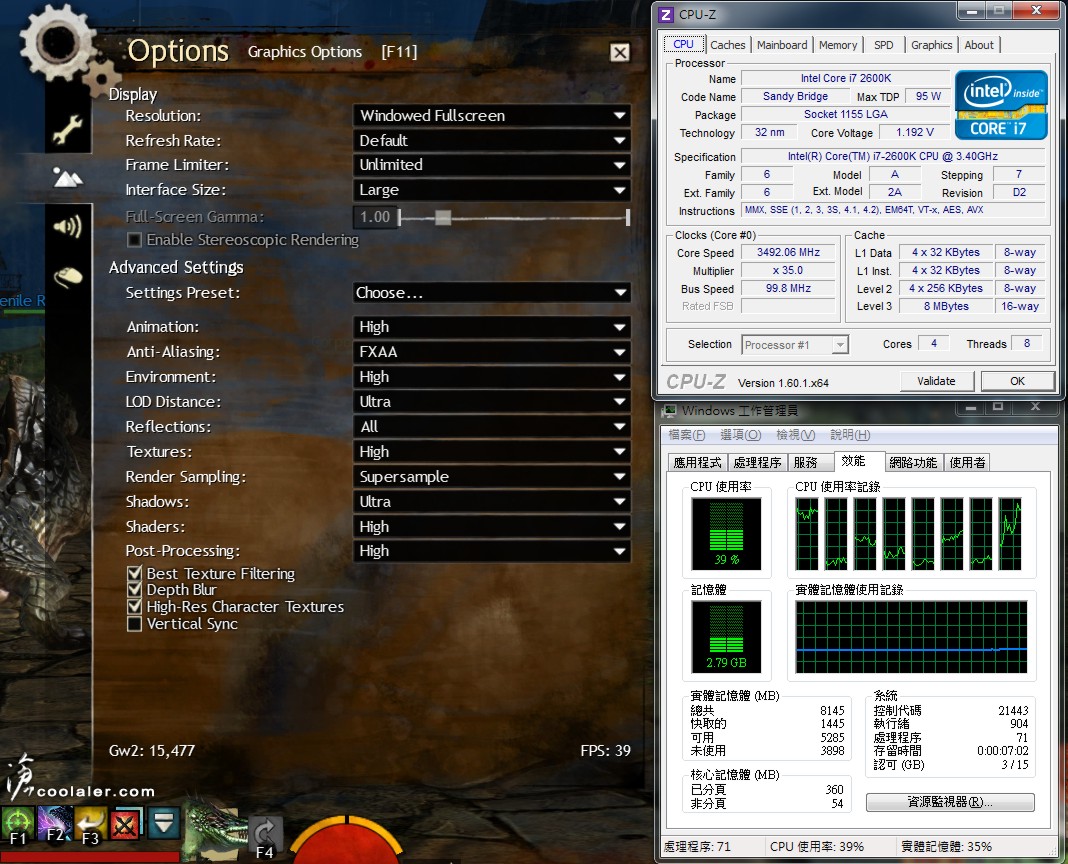This screenshot has height=864, width=1068.
Task: Click the F1 skill icon
Action: point(18,825)
